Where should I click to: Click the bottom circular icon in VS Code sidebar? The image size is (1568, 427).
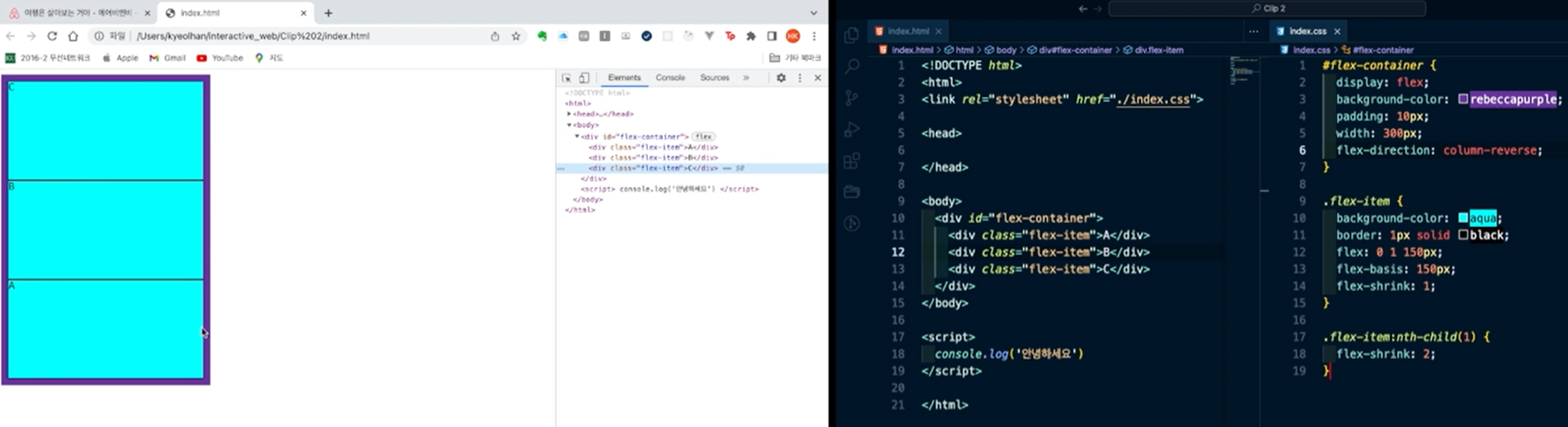(x=851, y=223)
